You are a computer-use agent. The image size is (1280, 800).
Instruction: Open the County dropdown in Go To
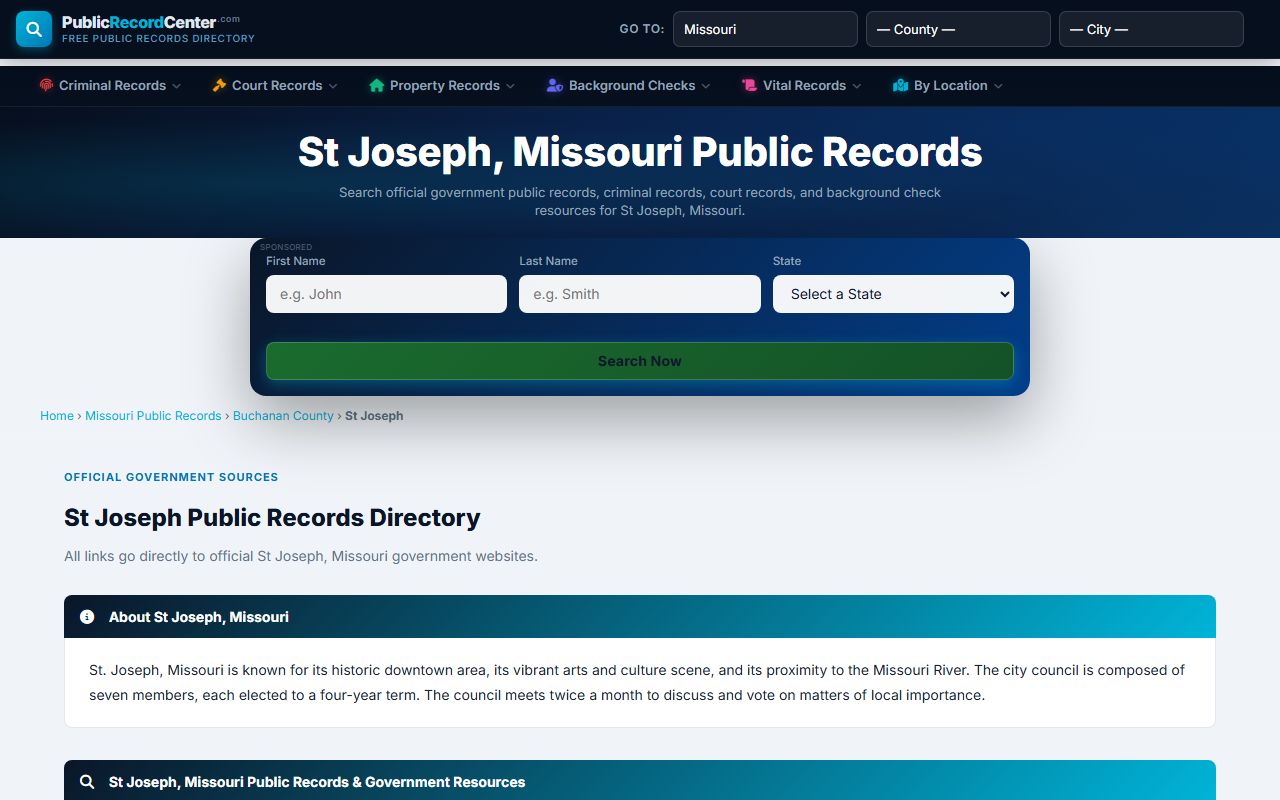click(958, 29)
